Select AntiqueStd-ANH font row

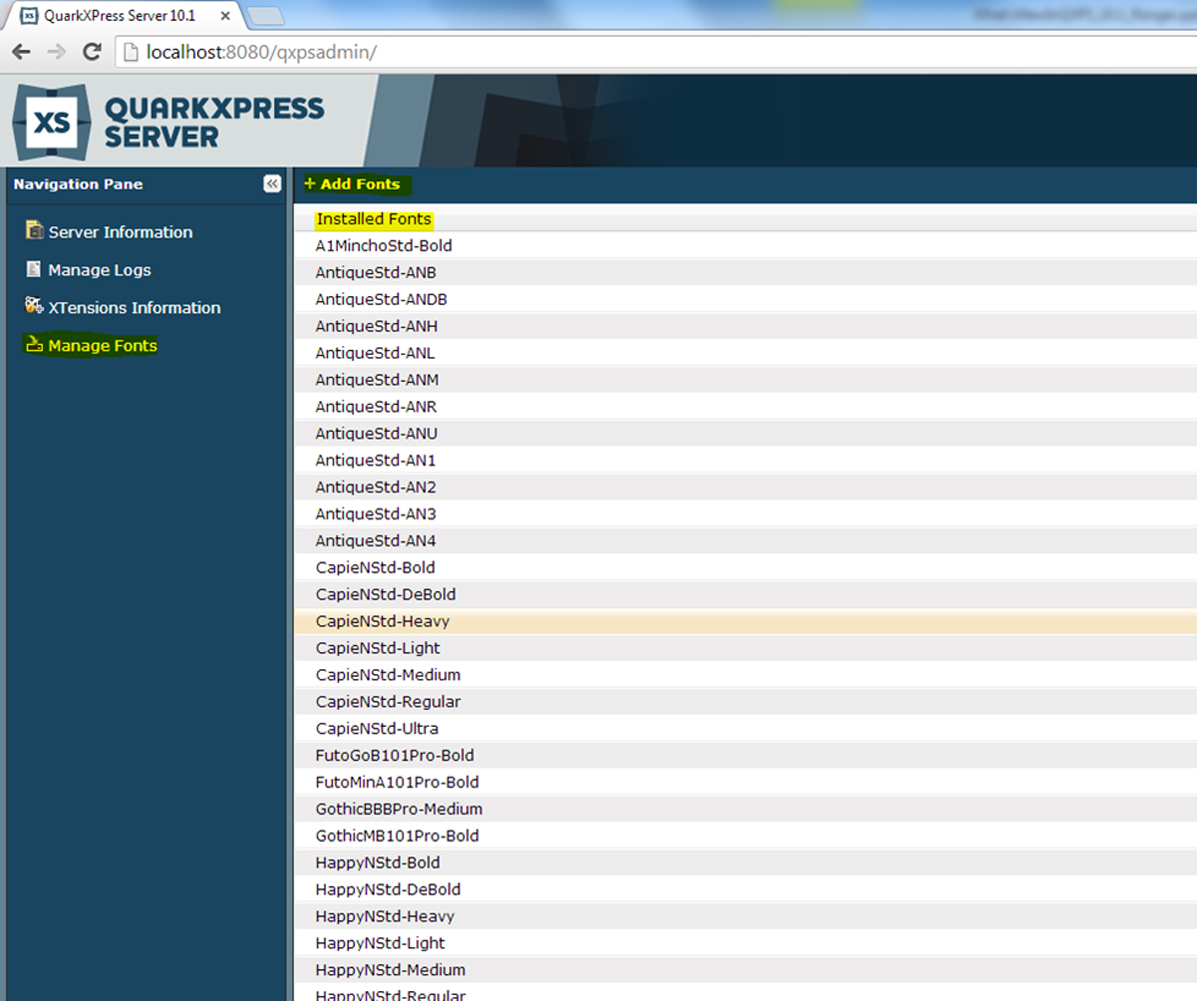point(746,326)
